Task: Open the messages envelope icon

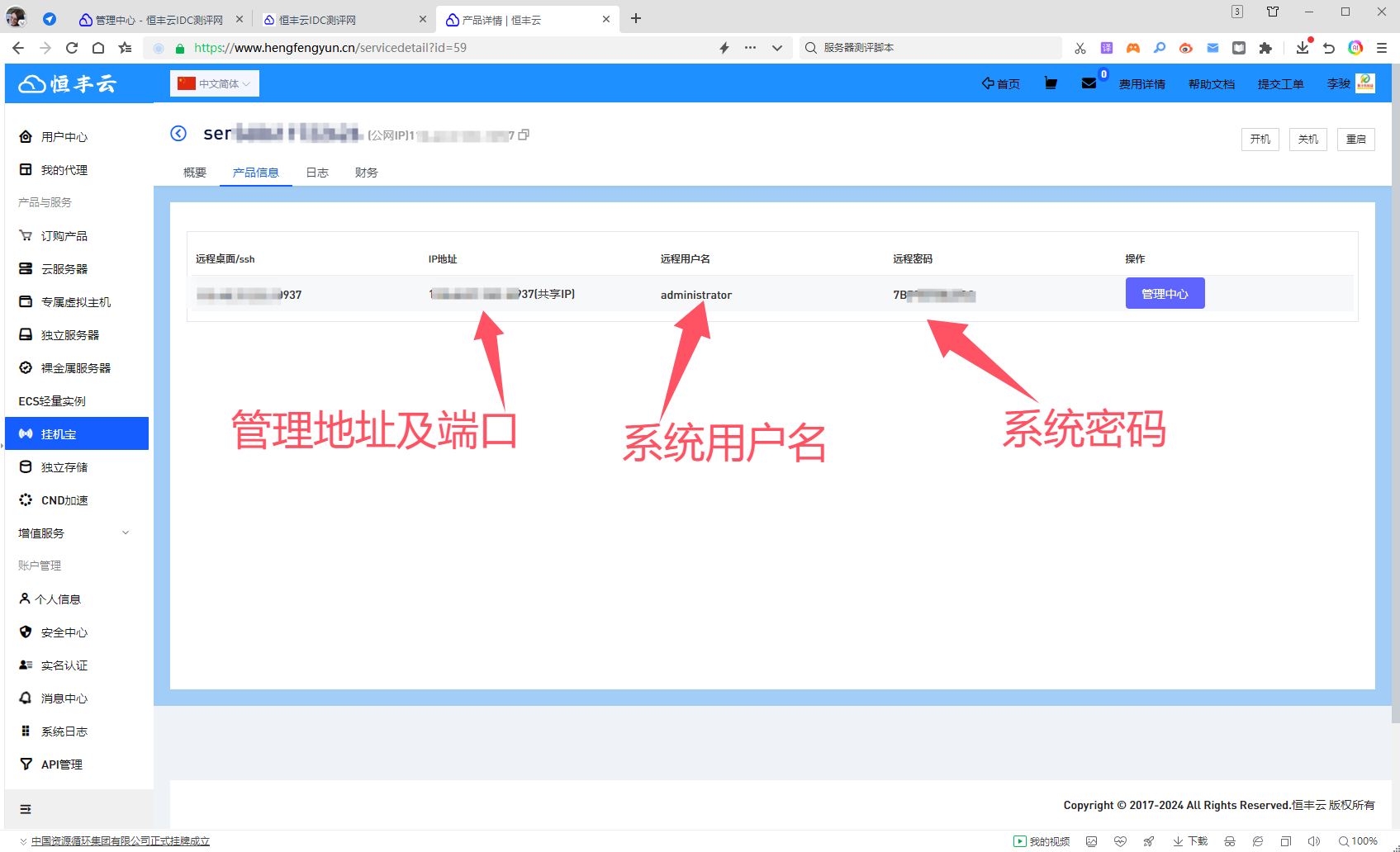Action: point(1089,83)
